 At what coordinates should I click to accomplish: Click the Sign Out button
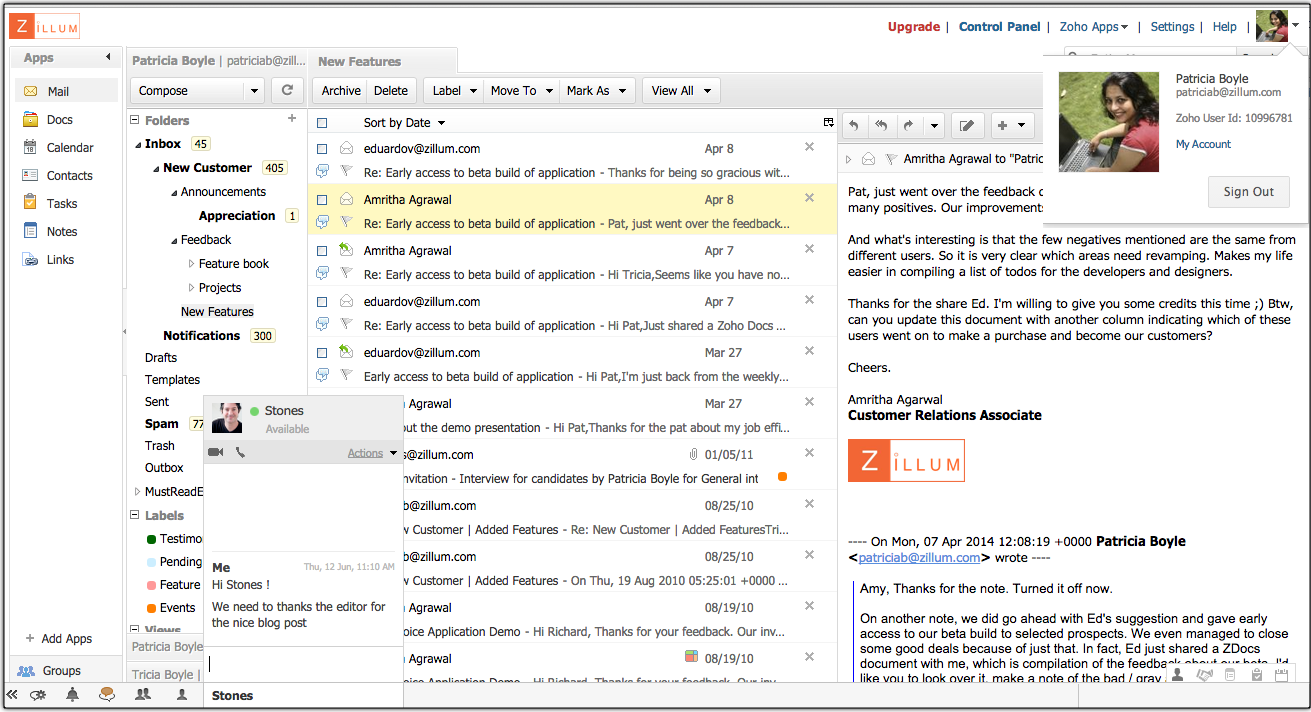(1248, 192)
